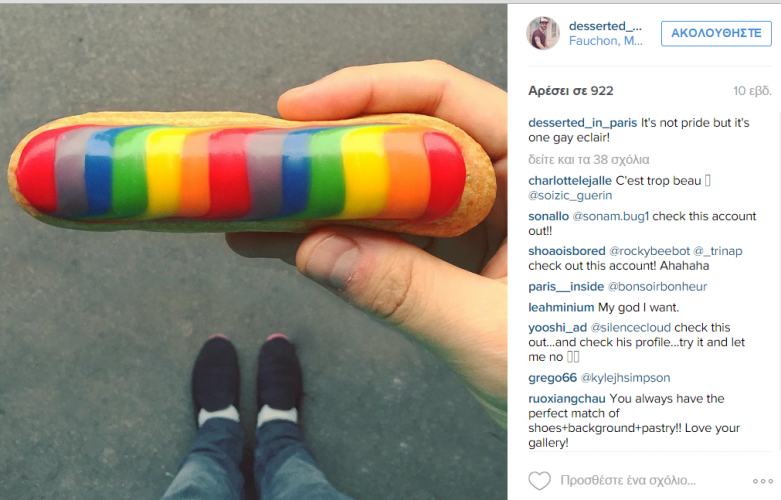The image size is (781, 500).
Task: Open the charlottelejalle commenter profile
Action: 570,181
